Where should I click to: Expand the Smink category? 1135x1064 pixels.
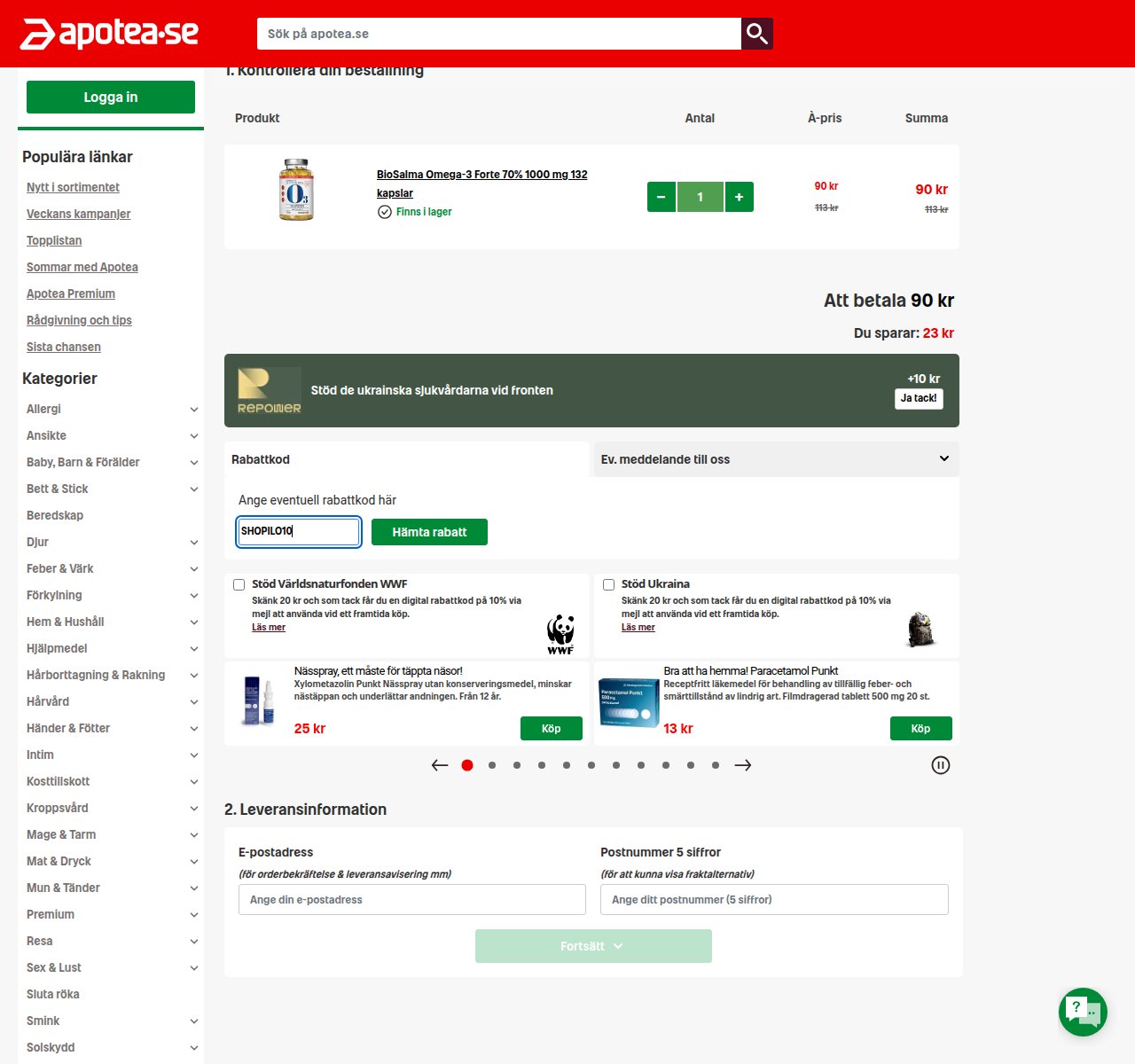coord(194,1021)
